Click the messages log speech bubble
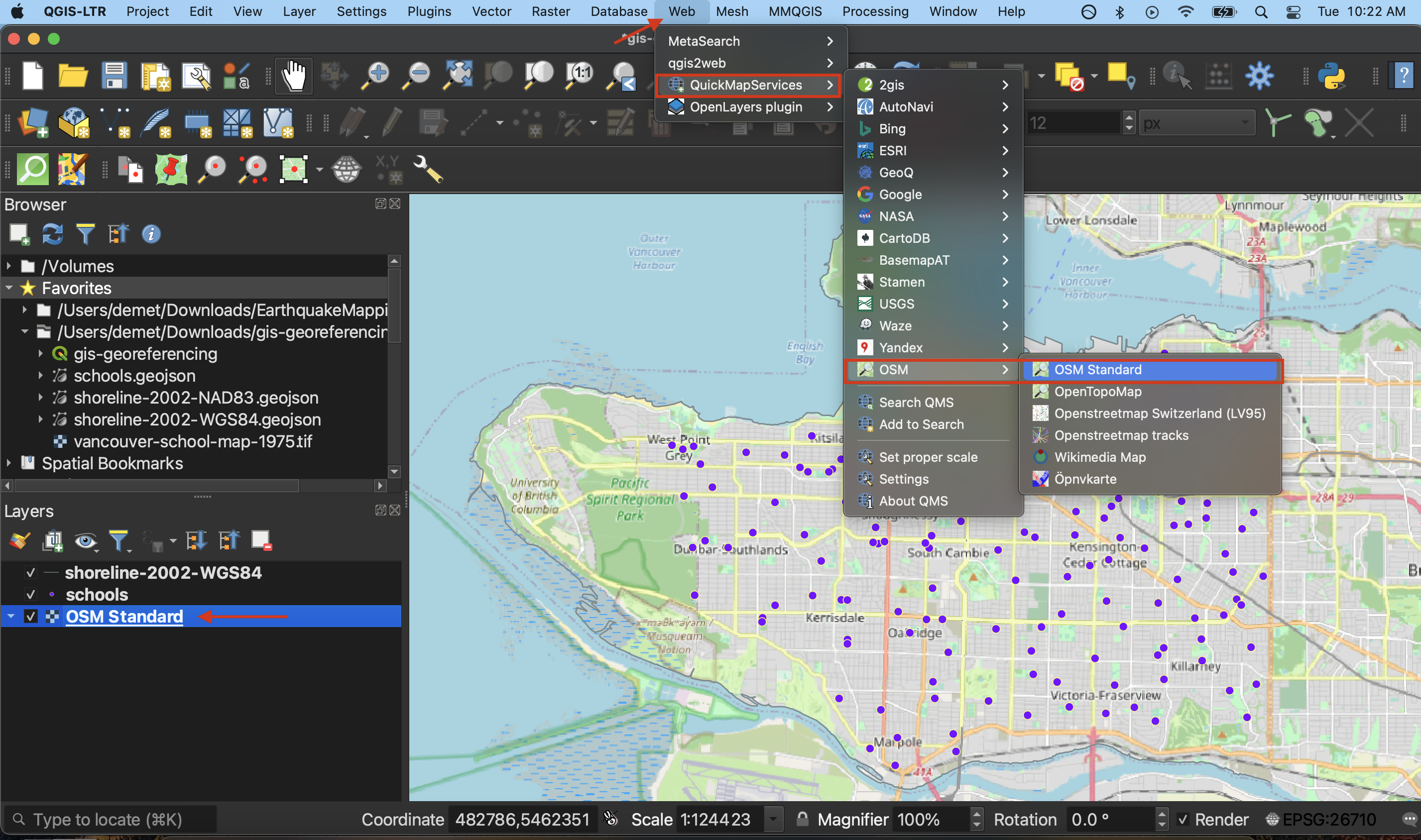The height and width of the screenshot is (840, 1421). click(x=1409, y=819)
